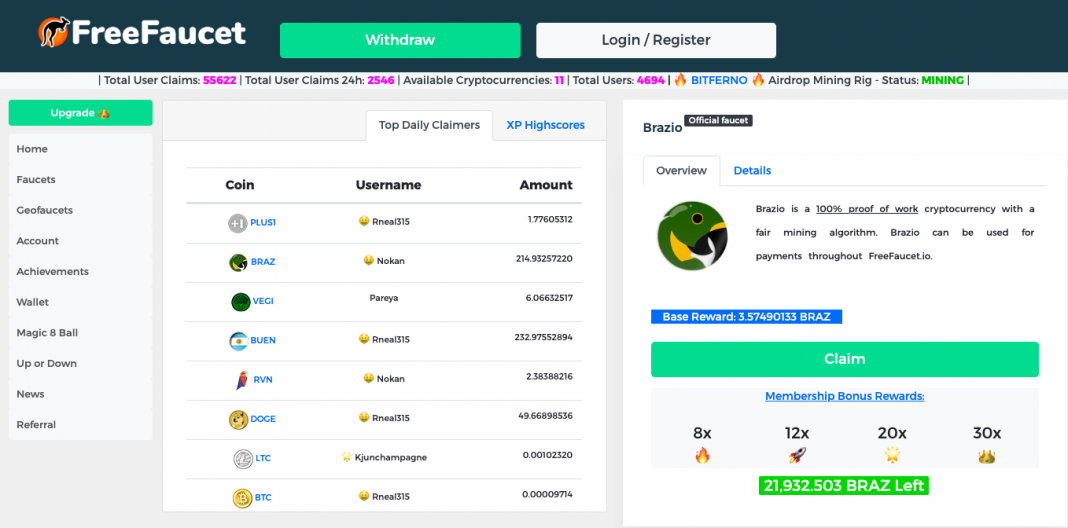Click the BTC orange coin icon

click(242, 498)
